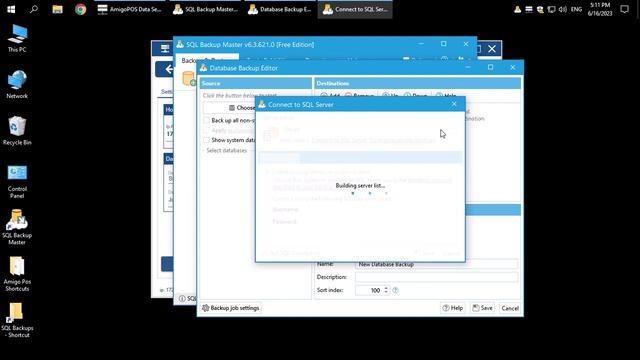Close the AmigoPOS window behind
The image size is (640, 360).
[492, 49]
